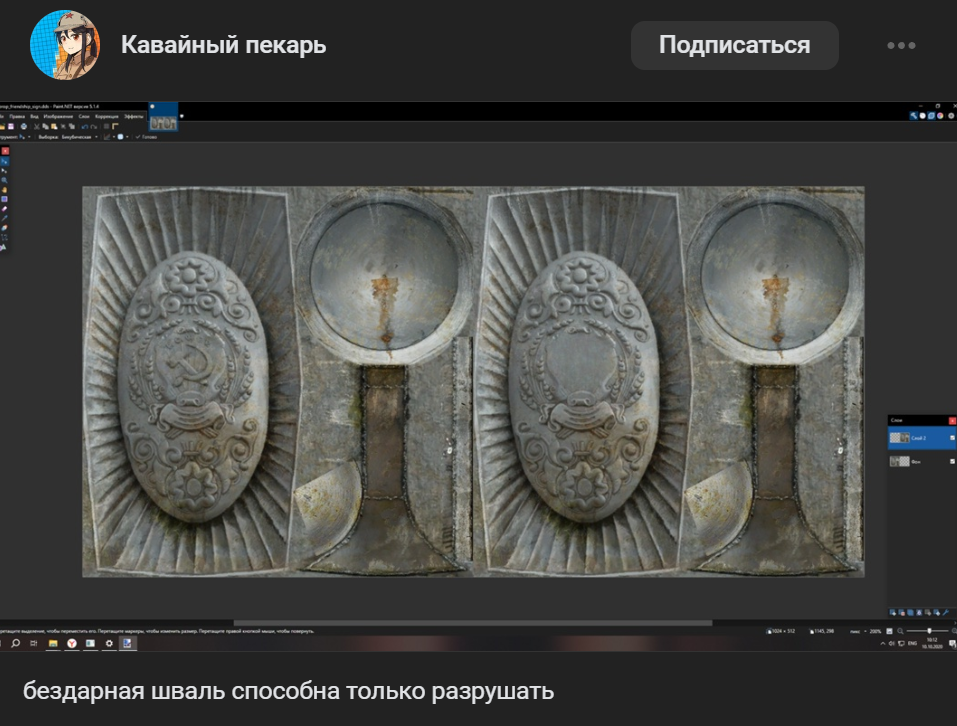Adjust the zoom slider handle
This screenshot has width=957, height=726.
pos(930,631)
